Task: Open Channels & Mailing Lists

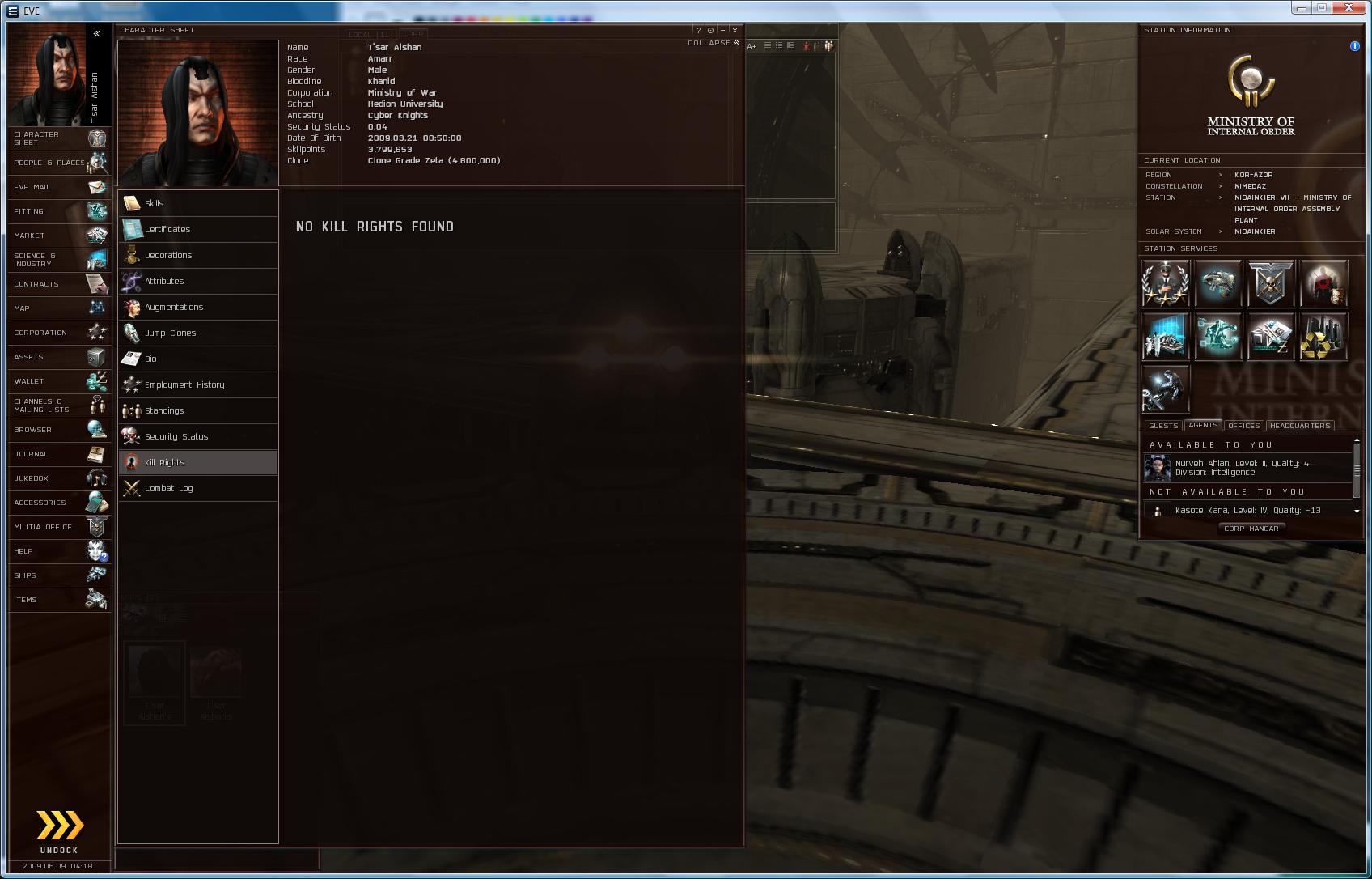Action: click(59, 406)
